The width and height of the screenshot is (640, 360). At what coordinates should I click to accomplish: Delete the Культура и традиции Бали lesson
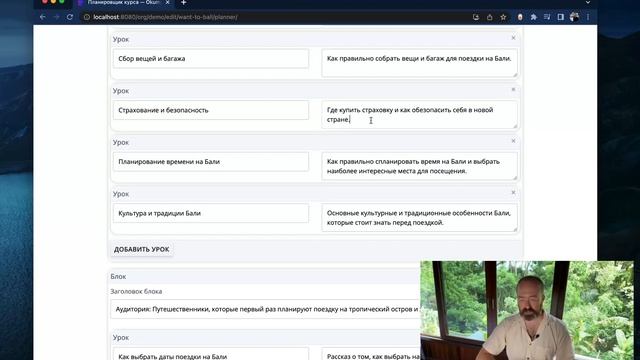click(x=513, y=192)
